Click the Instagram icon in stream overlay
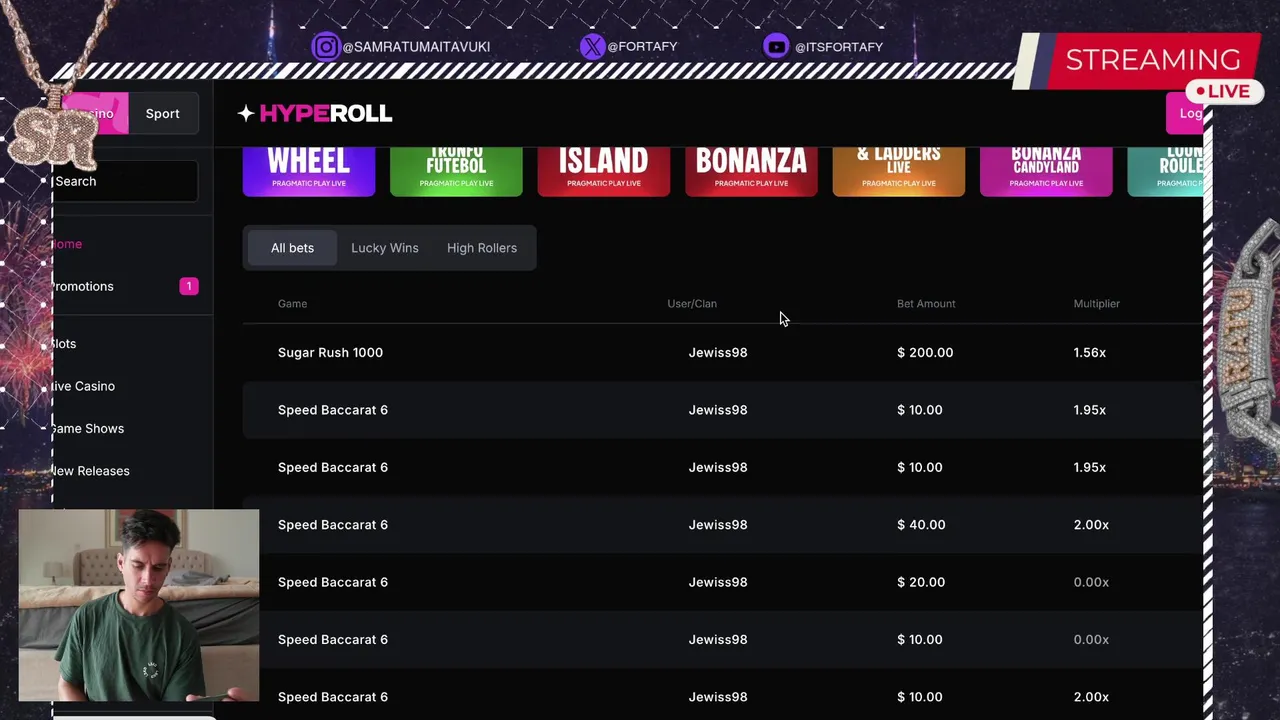 [326, 47]
